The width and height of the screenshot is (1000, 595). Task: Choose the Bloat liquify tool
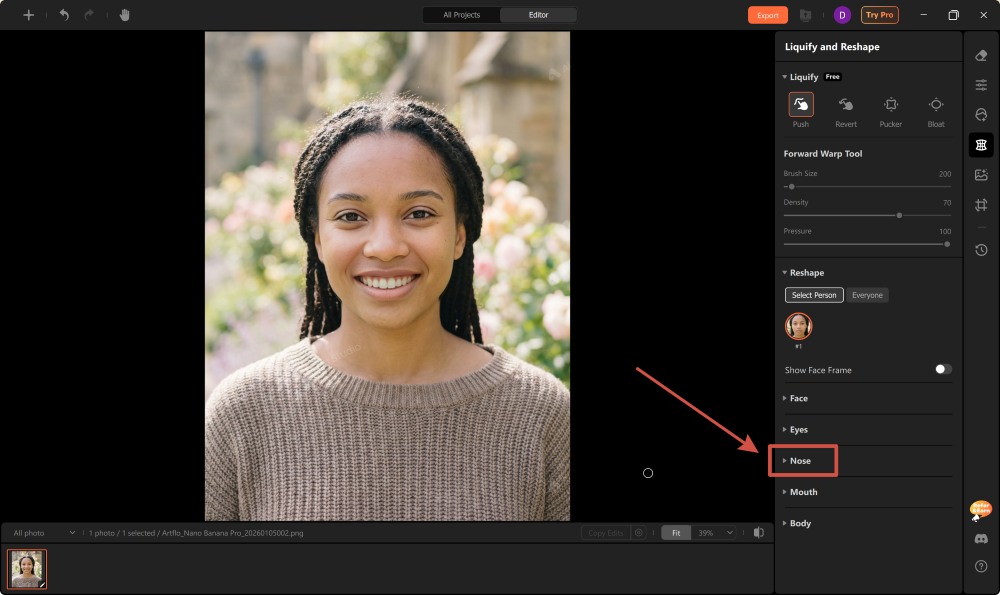coord(935,105)
